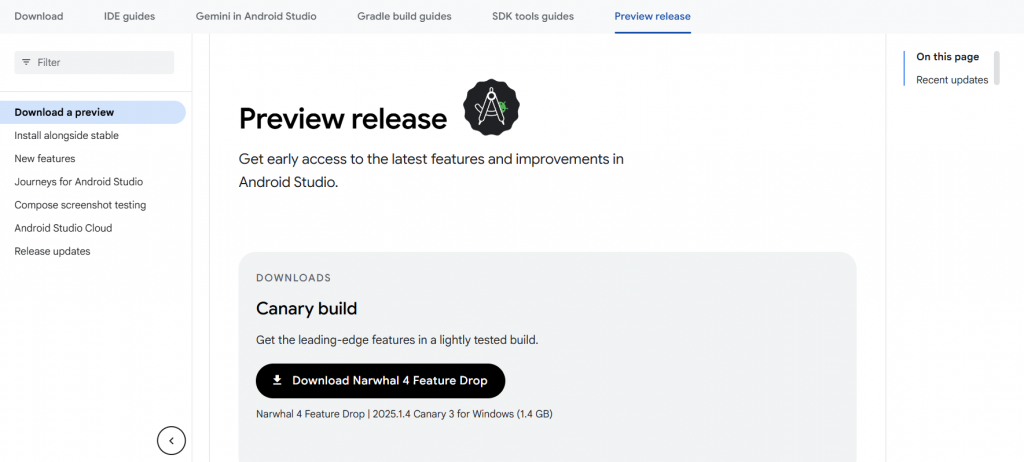Open New features sidebar link
1024x462 pixels.
44,159
